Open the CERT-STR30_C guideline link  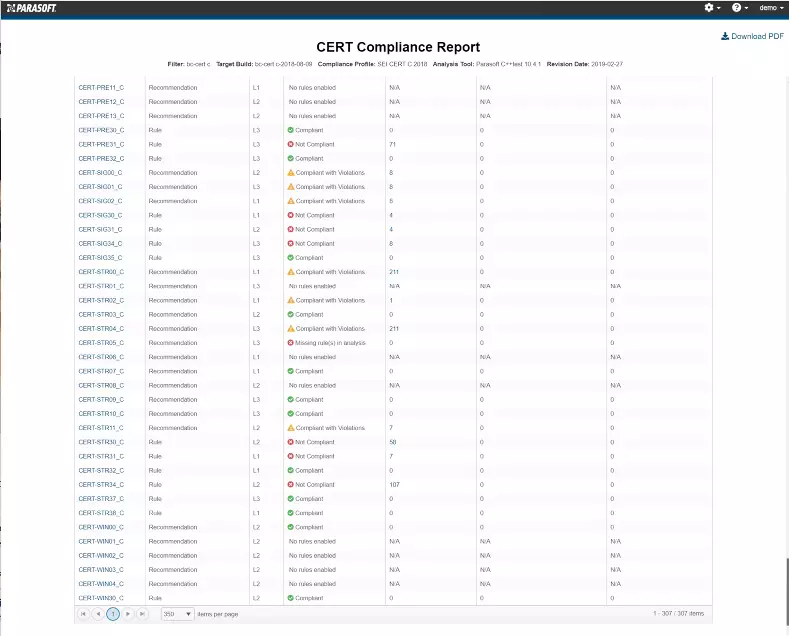[x=101, y=442]
